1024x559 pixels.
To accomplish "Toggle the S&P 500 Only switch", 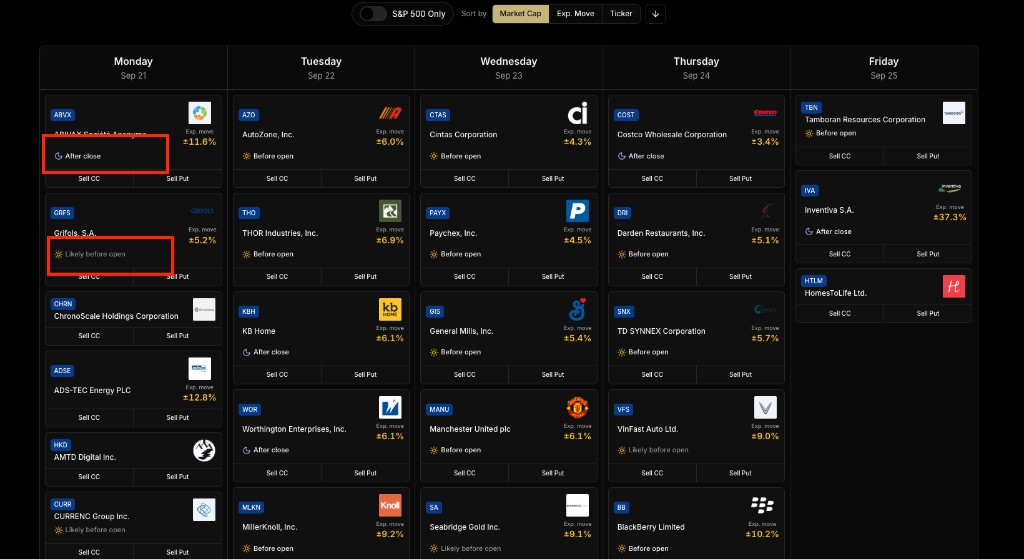I will [373, 14].
